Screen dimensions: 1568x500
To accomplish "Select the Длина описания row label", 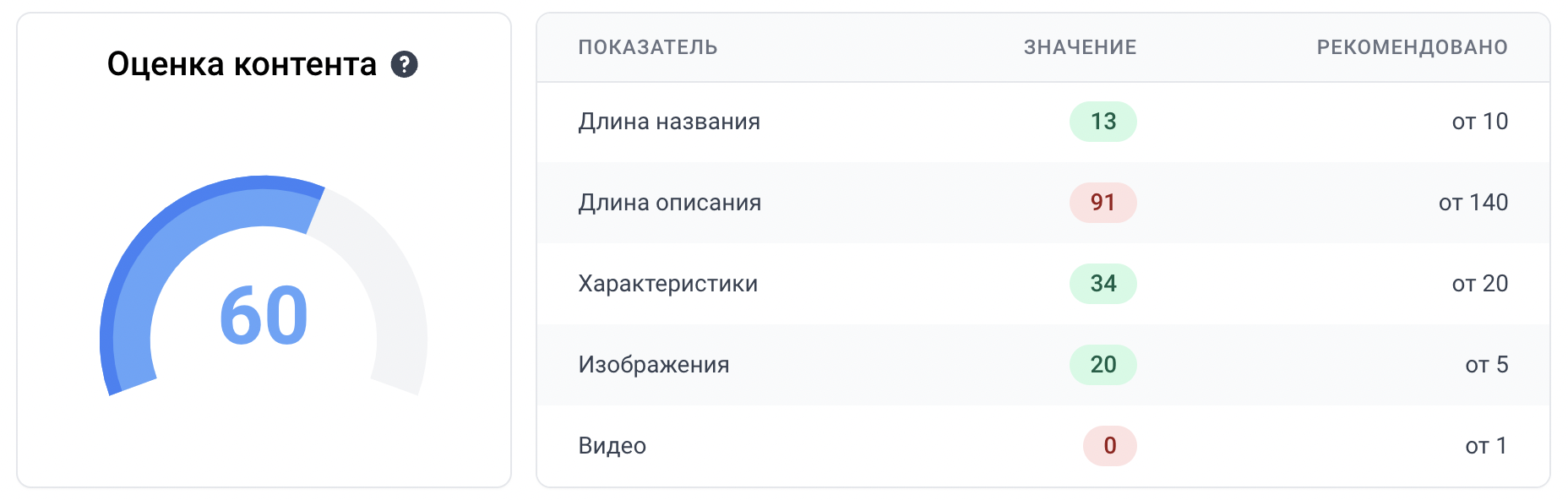I will 670,203.
